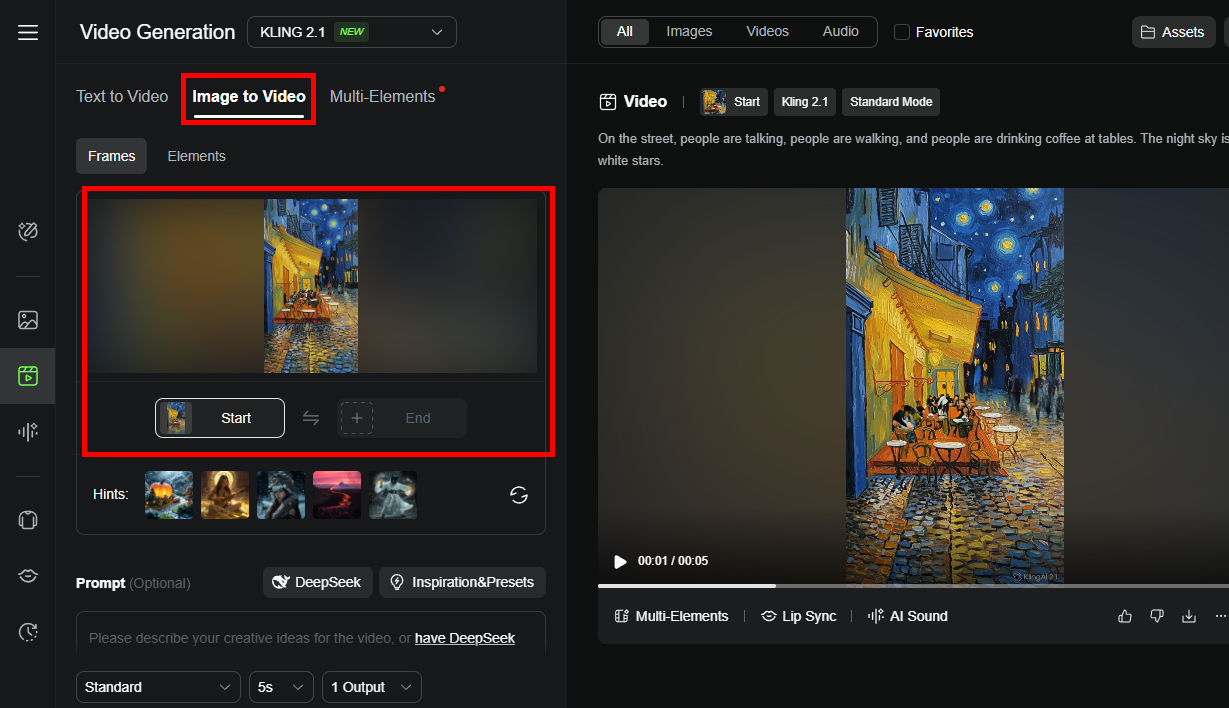1229x708 pixels.
Task: Open the creative wand sidebar icon
Action: pos(28,232)
